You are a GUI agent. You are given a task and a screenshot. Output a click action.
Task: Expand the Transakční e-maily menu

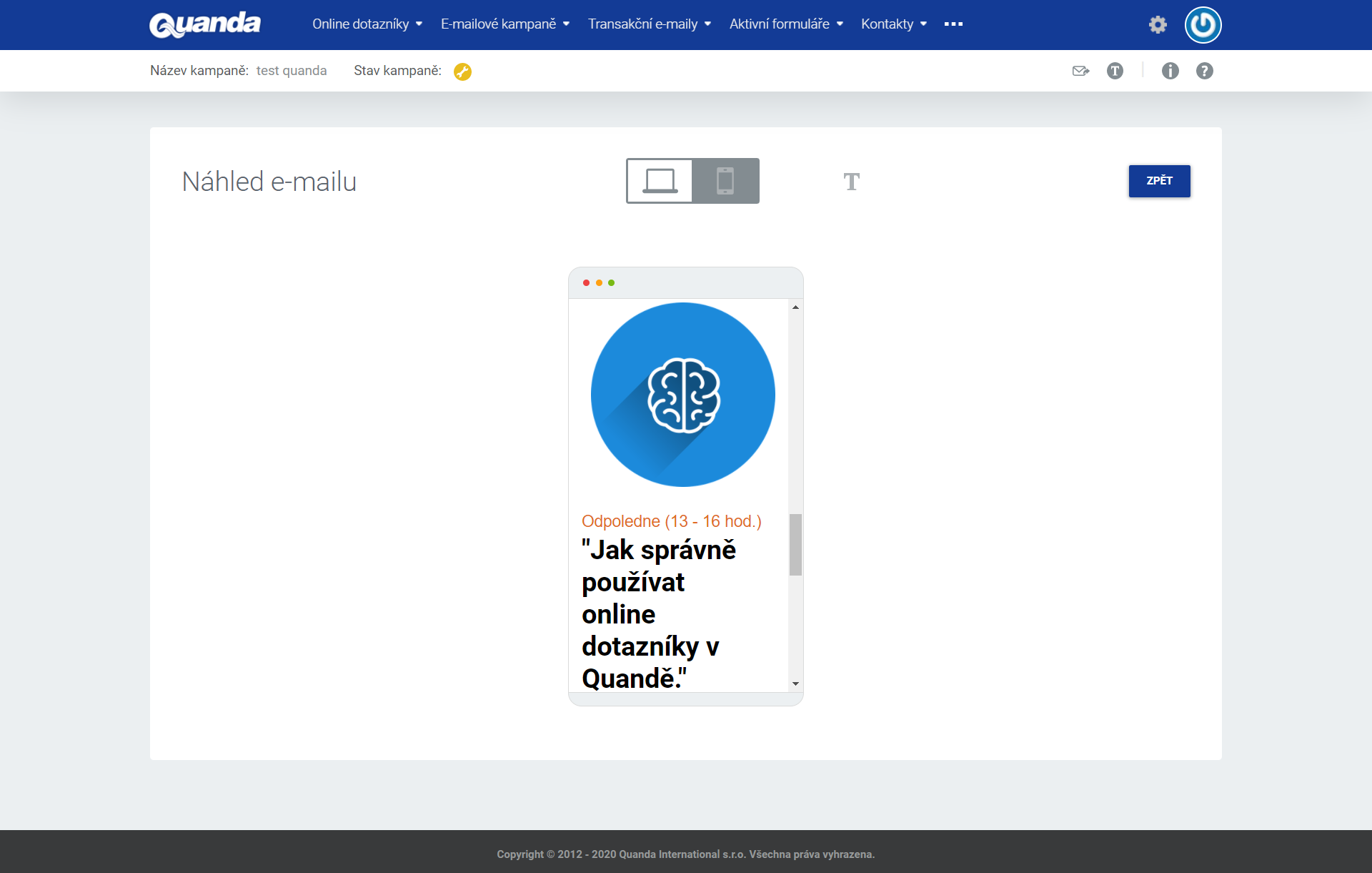coord(650,24)
